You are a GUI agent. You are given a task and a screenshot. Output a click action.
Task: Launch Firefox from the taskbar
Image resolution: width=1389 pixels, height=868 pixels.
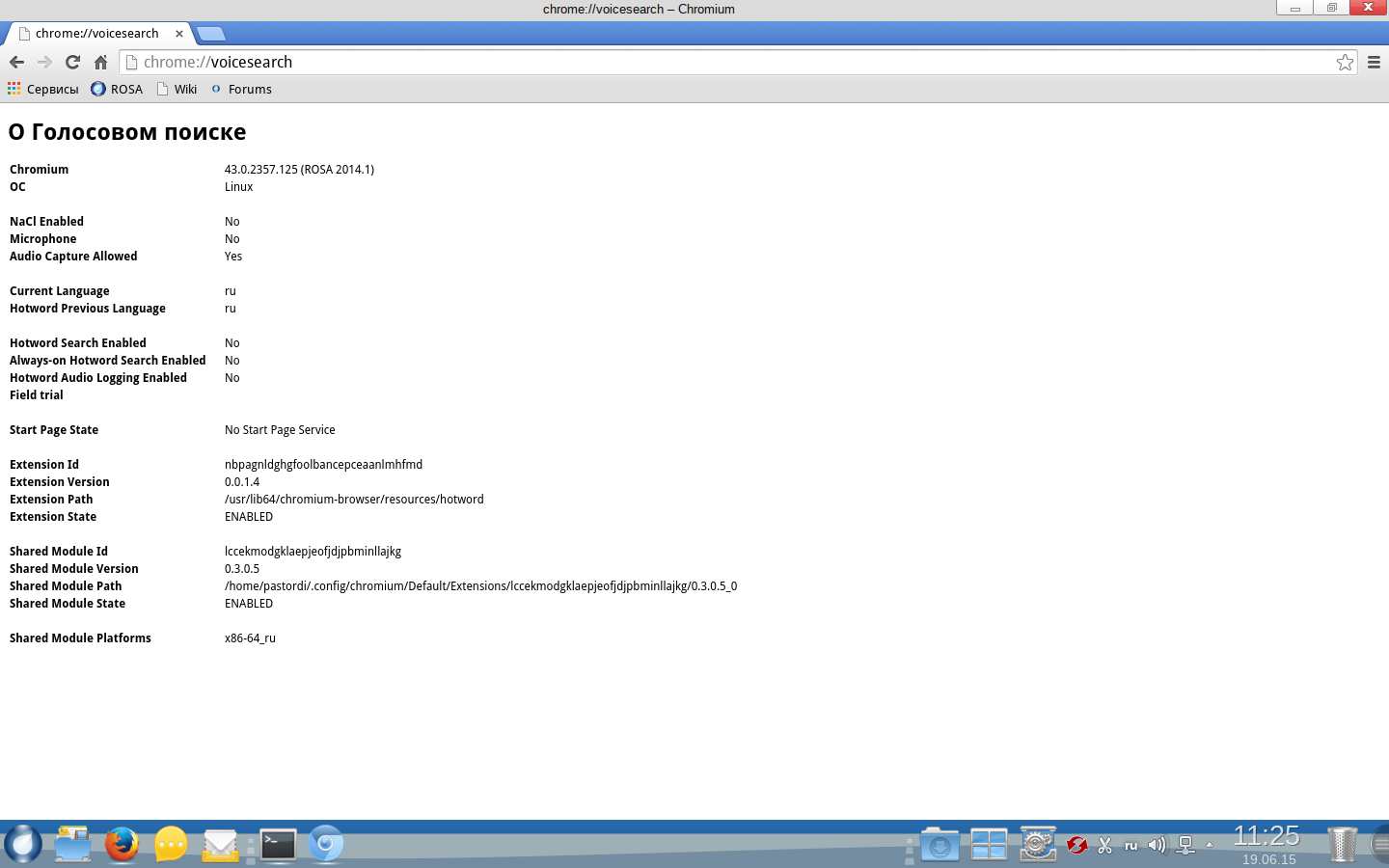[122, 844]
